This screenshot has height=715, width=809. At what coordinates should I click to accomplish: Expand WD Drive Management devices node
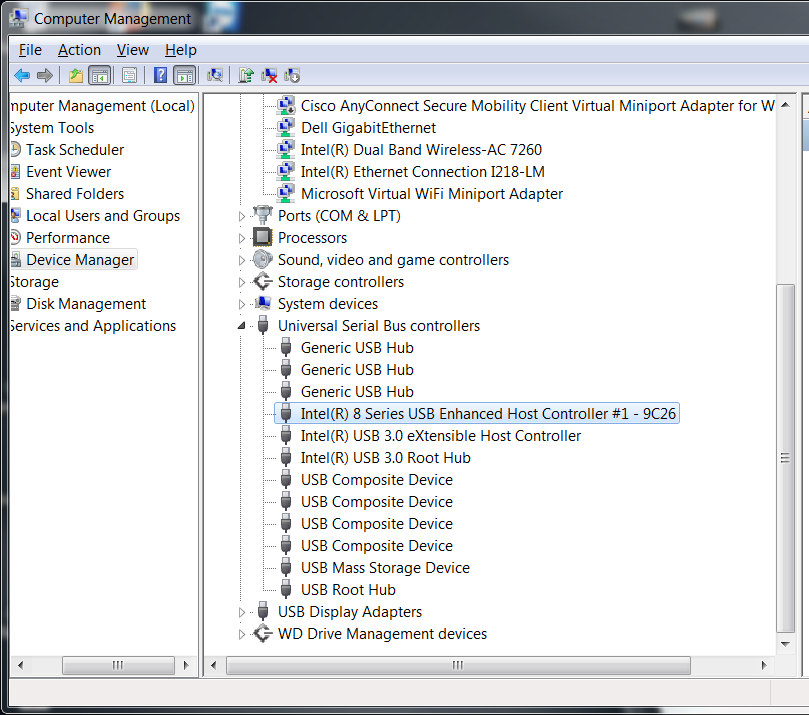click(241, 635)
